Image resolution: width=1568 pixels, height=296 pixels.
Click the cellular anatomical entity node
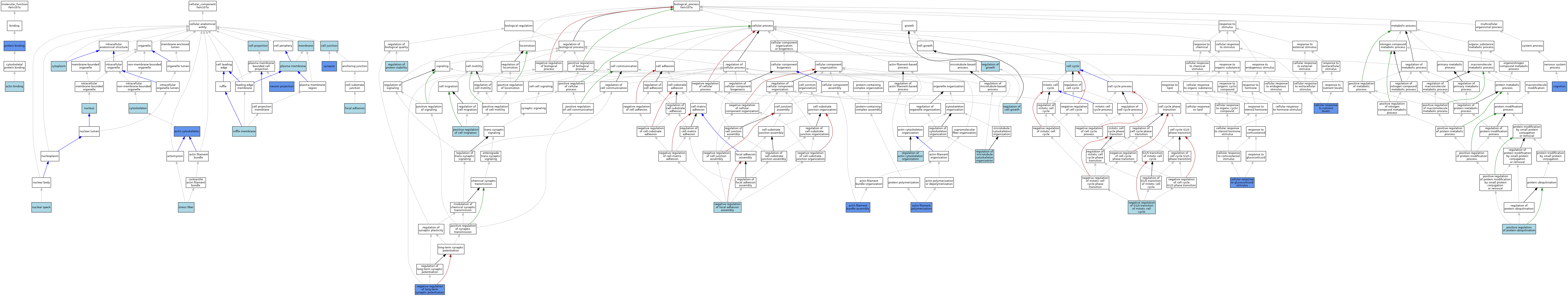click(203, 26)
